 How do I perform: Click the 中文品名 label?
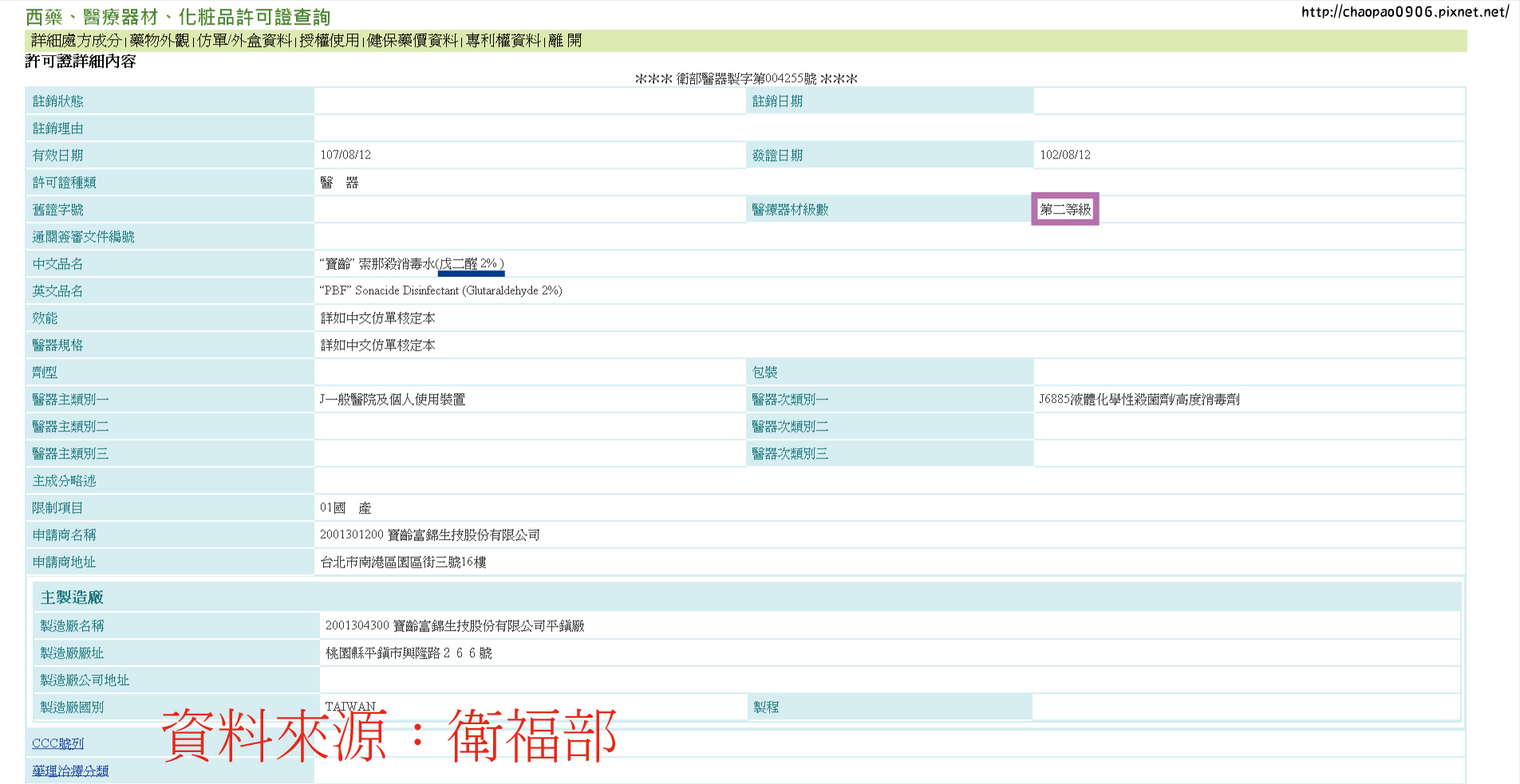(x=58, y=264)
